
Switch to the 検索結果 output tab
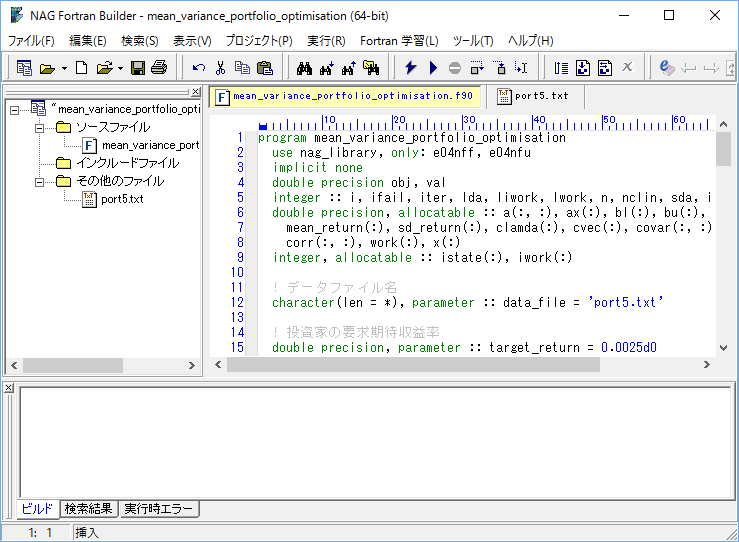[x=89, y=509]
